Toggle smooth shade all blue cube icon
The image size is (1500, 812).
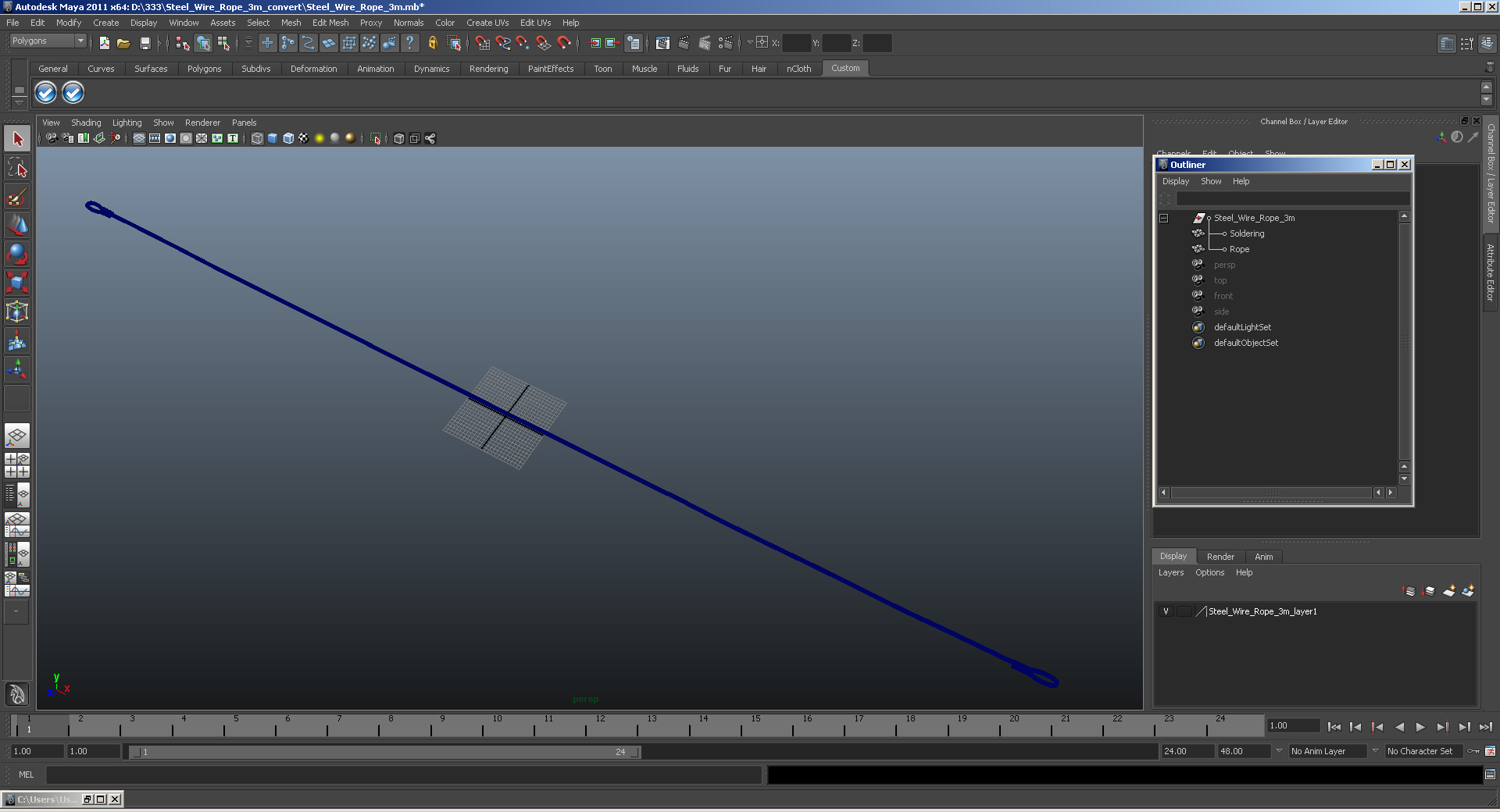click(x=273, y=138)
